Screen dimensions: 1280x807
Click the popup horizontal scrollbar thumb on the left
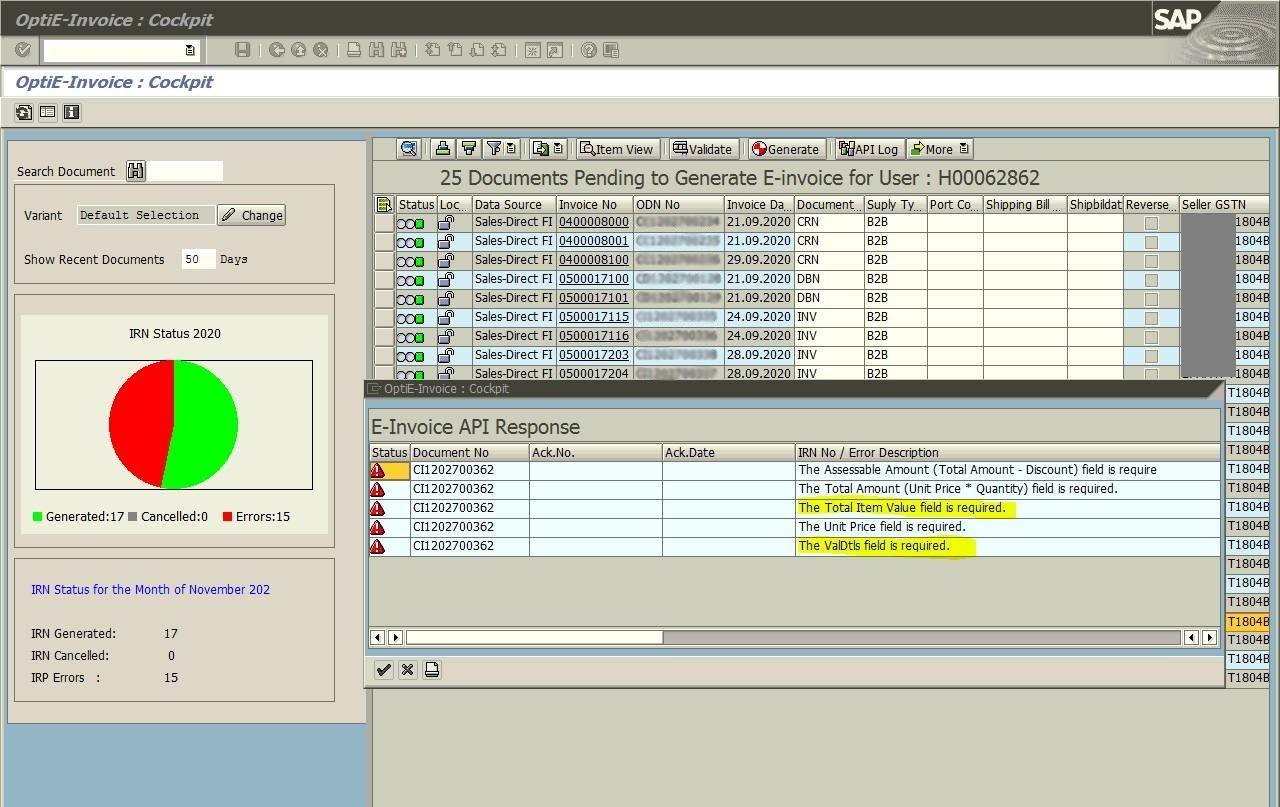[x=534, y=637]
